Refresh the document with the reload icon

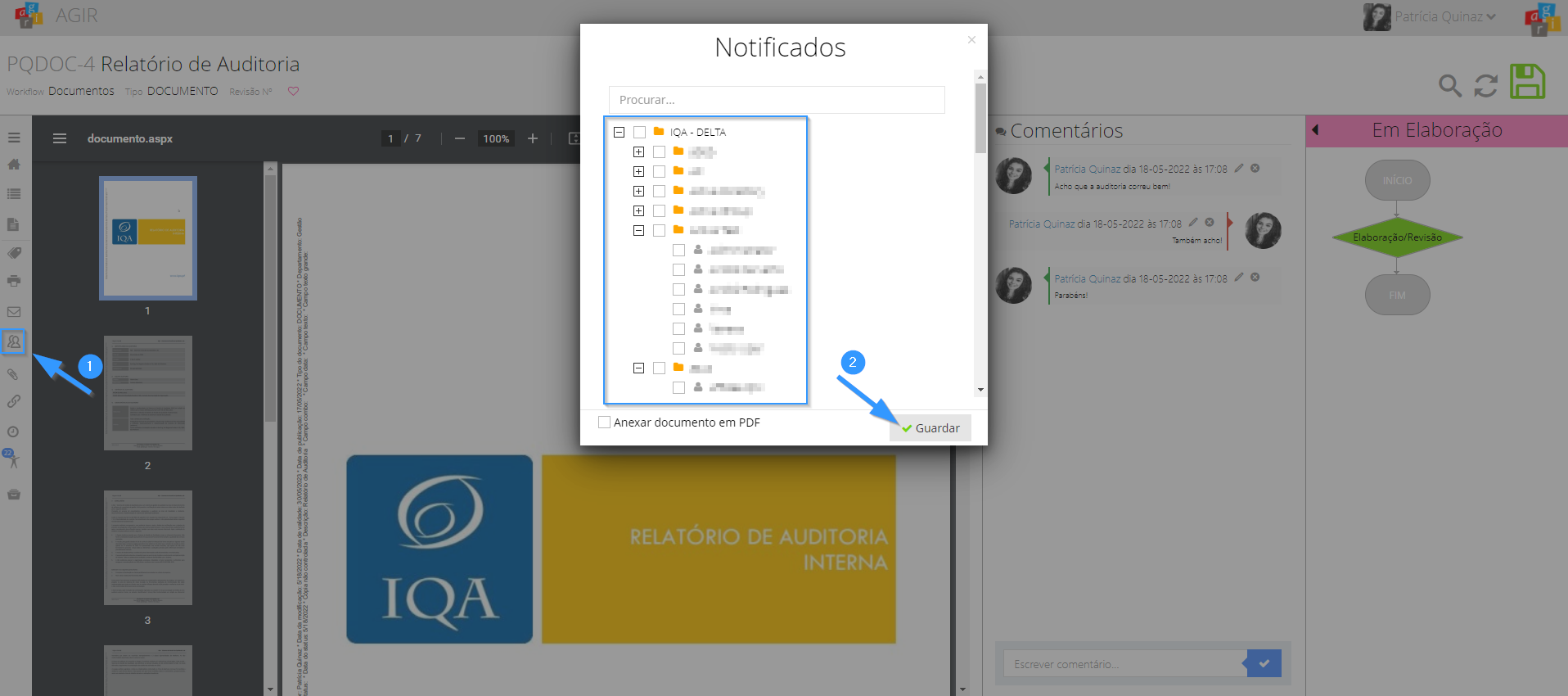[1486, 85]
